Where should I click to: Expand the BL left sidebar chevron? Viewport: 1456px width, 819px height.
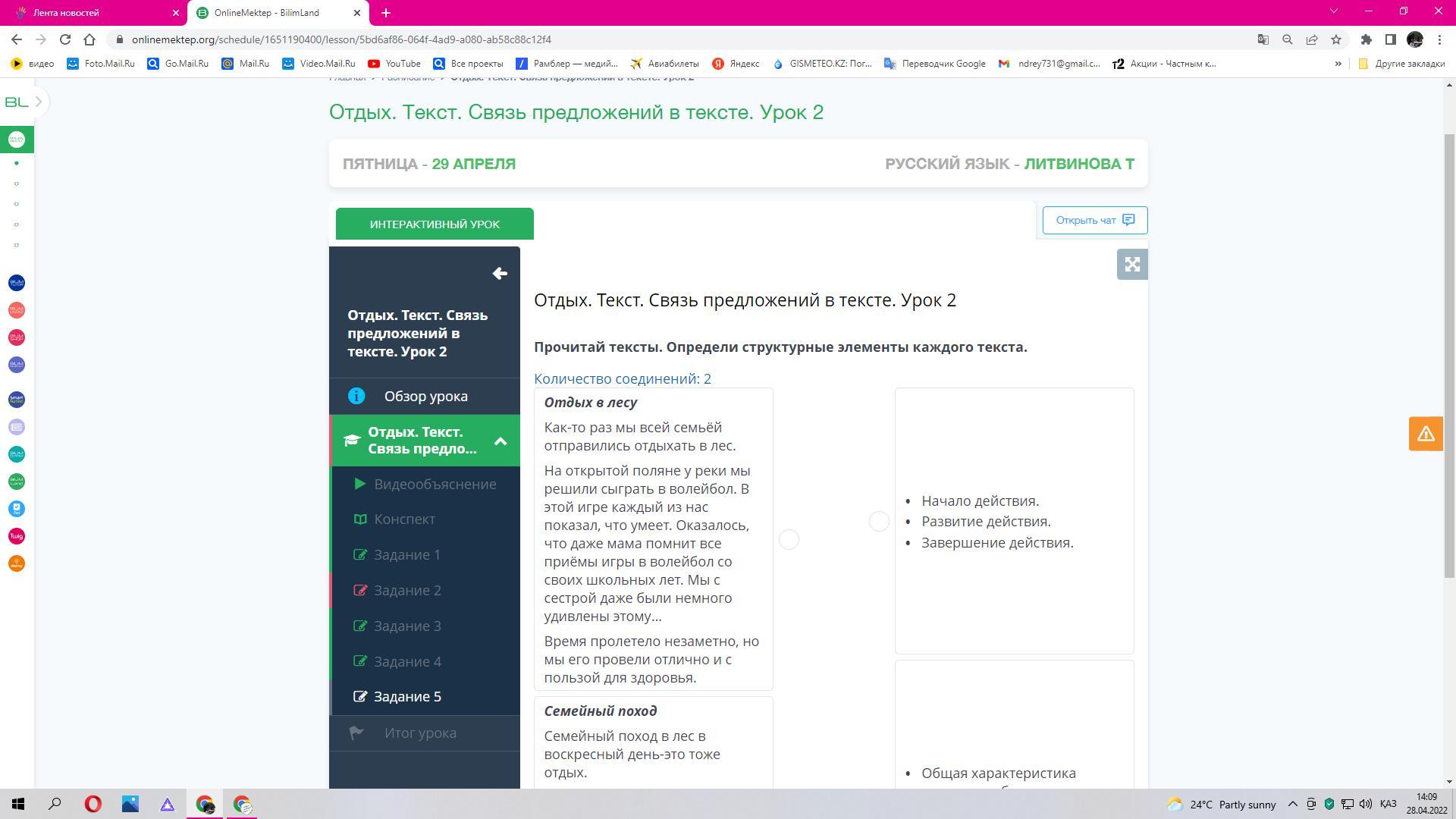pyautogui.click(x=38, y=102)
